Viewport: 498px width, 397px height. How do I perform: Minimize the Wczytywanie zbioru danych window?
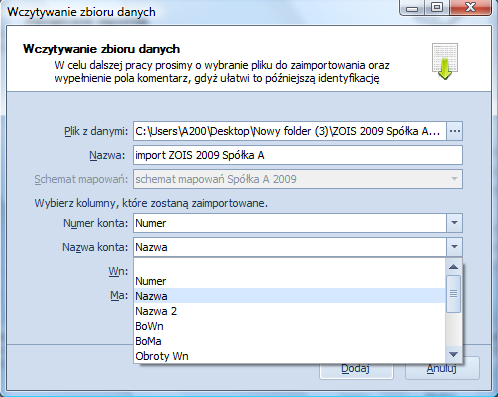tap(412, 8)
